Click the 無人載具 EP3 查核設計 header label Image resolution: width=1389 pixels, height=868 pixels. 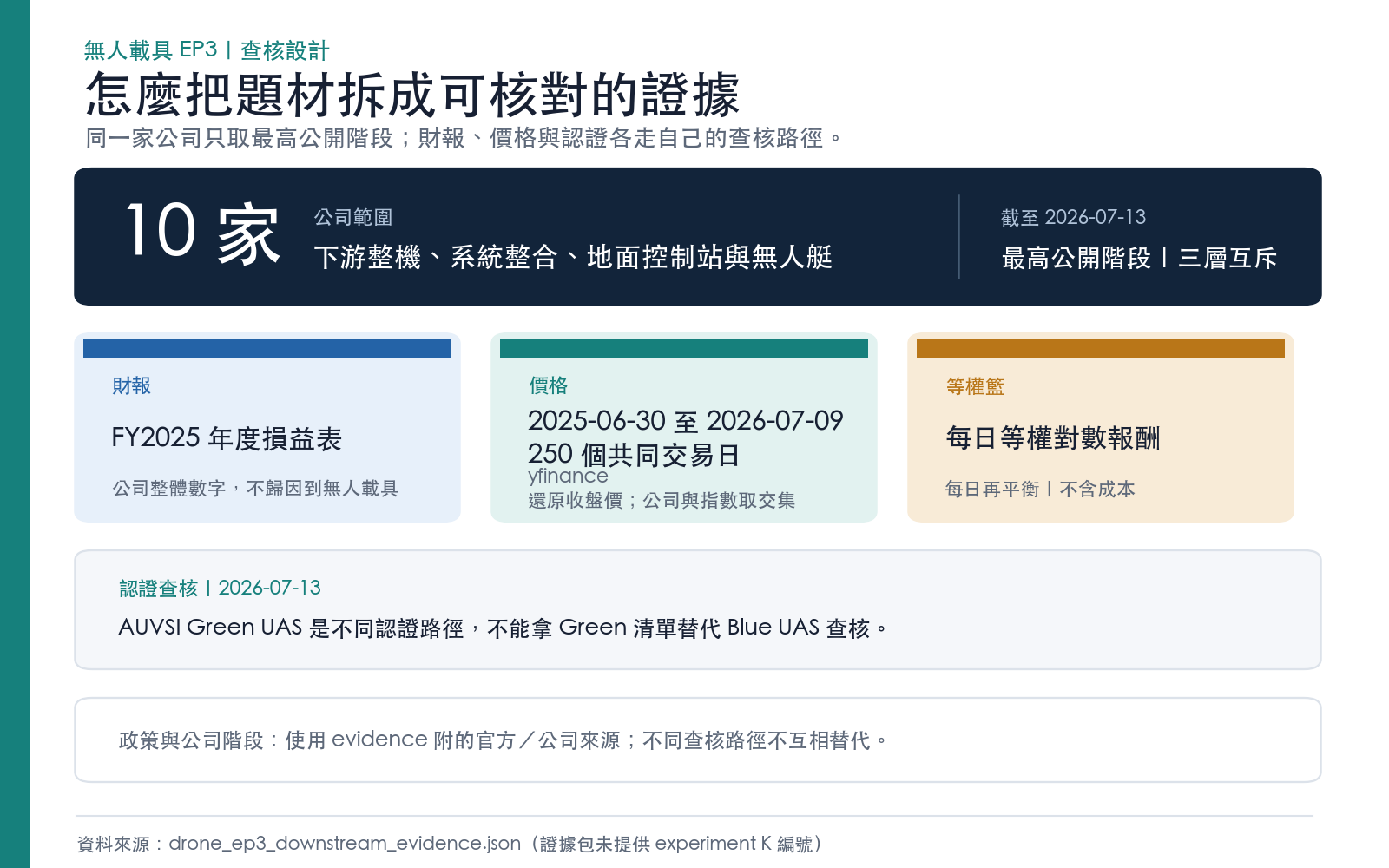coord(207,50)
